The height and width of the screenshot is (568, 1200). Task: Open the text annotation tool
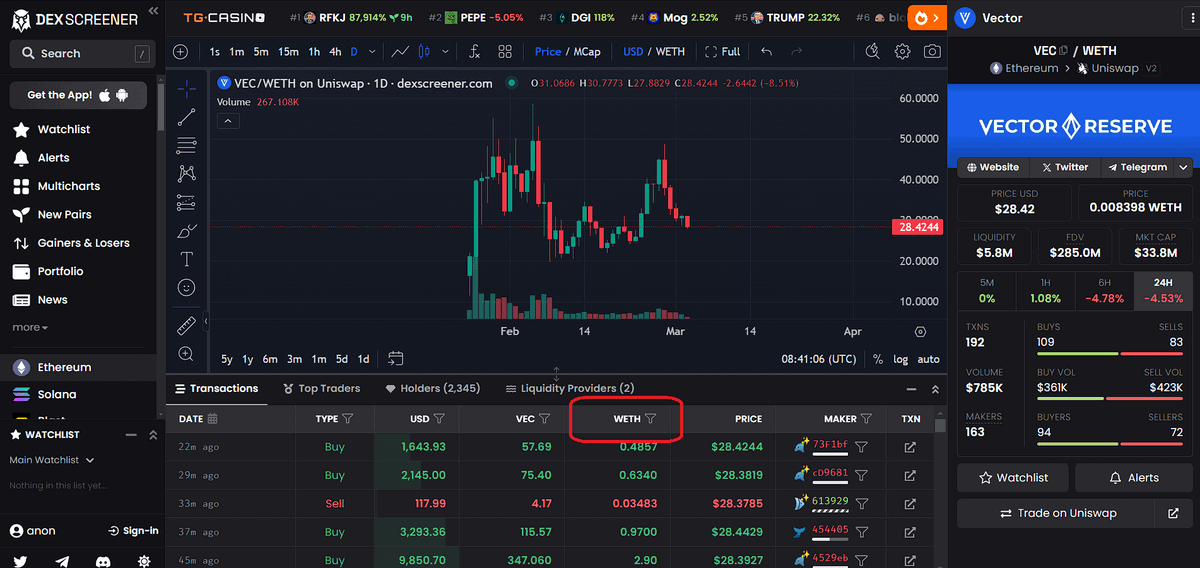pyautogui.click(x=186, y=259)
